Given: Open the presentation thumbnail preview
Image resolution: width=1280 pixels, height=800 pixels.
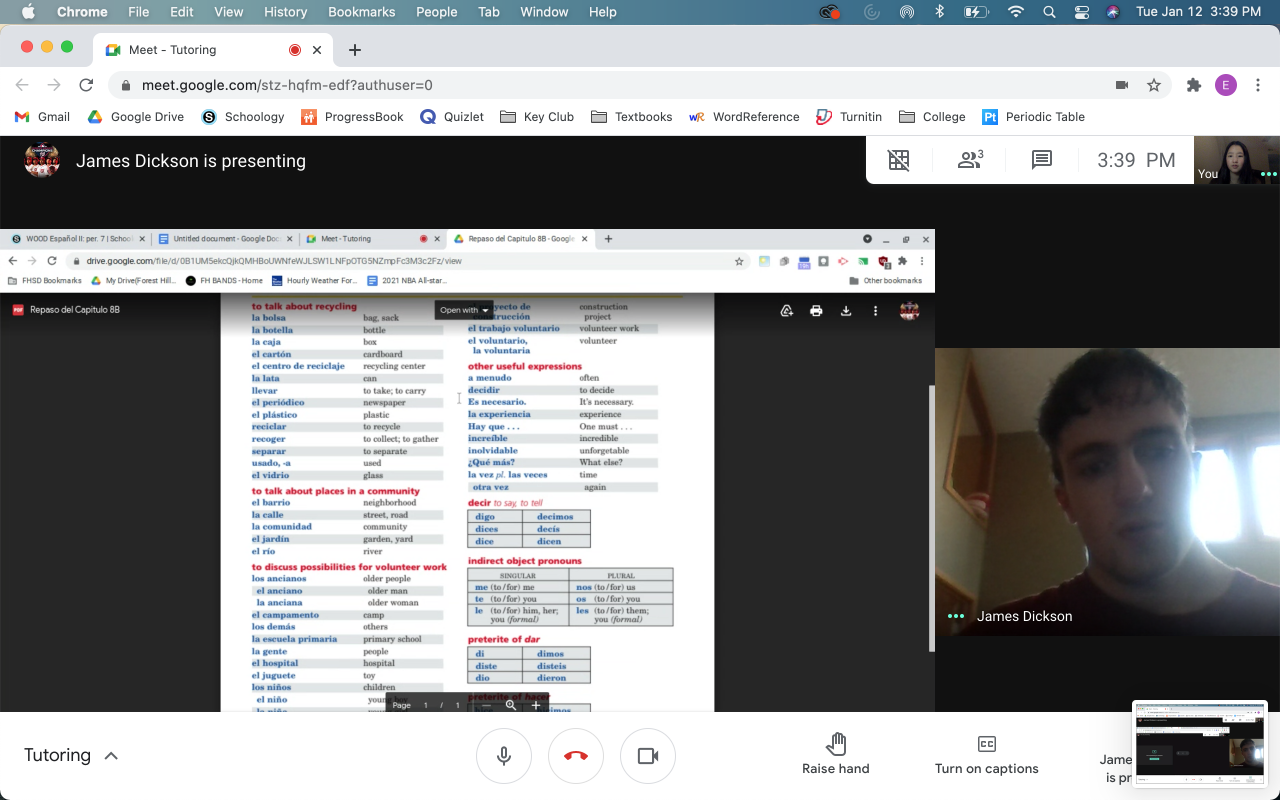Looking at the screenshot, I should (x=1200, y=743).
